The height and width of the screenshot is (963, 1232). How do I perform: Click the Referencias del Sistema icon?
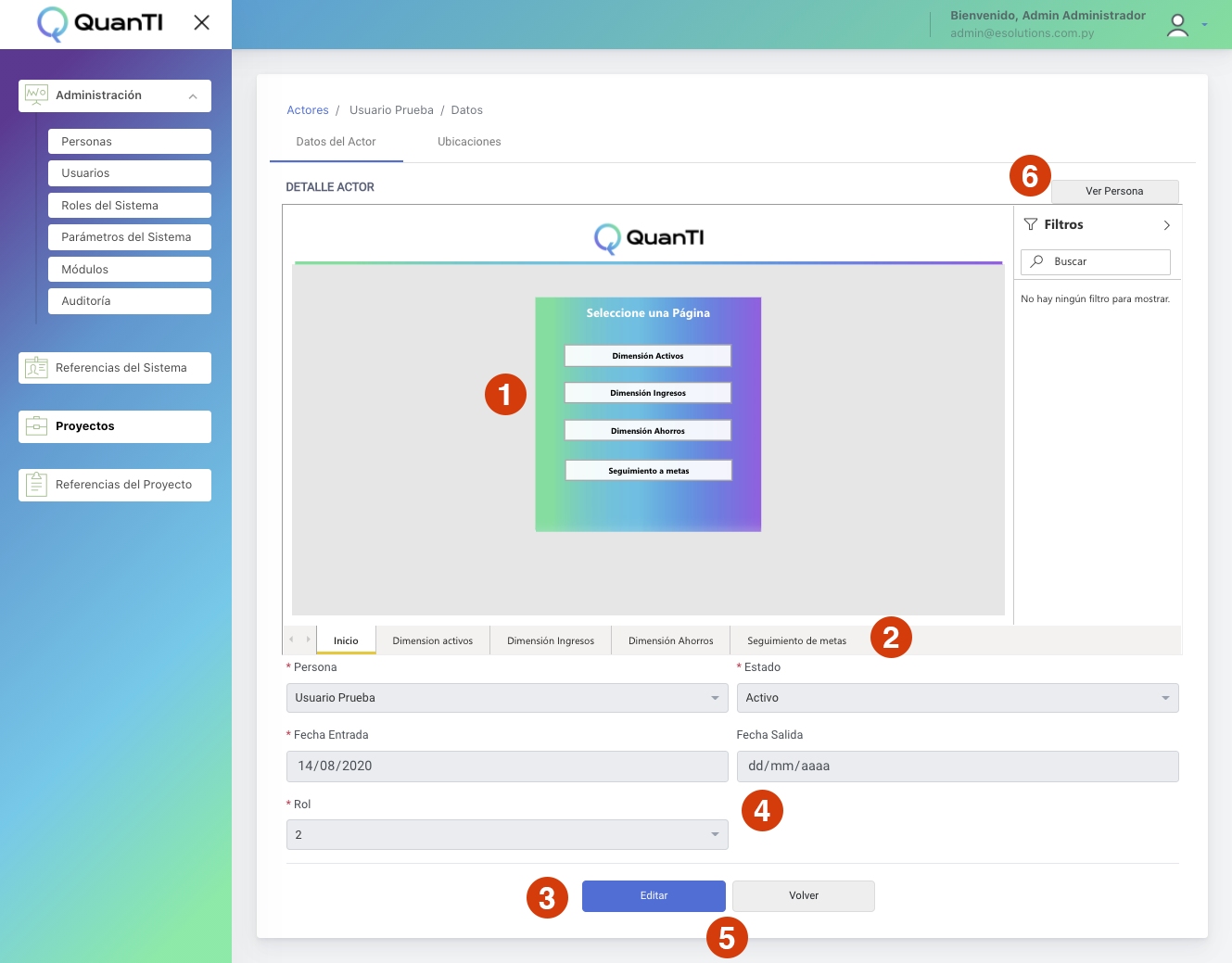37,367
